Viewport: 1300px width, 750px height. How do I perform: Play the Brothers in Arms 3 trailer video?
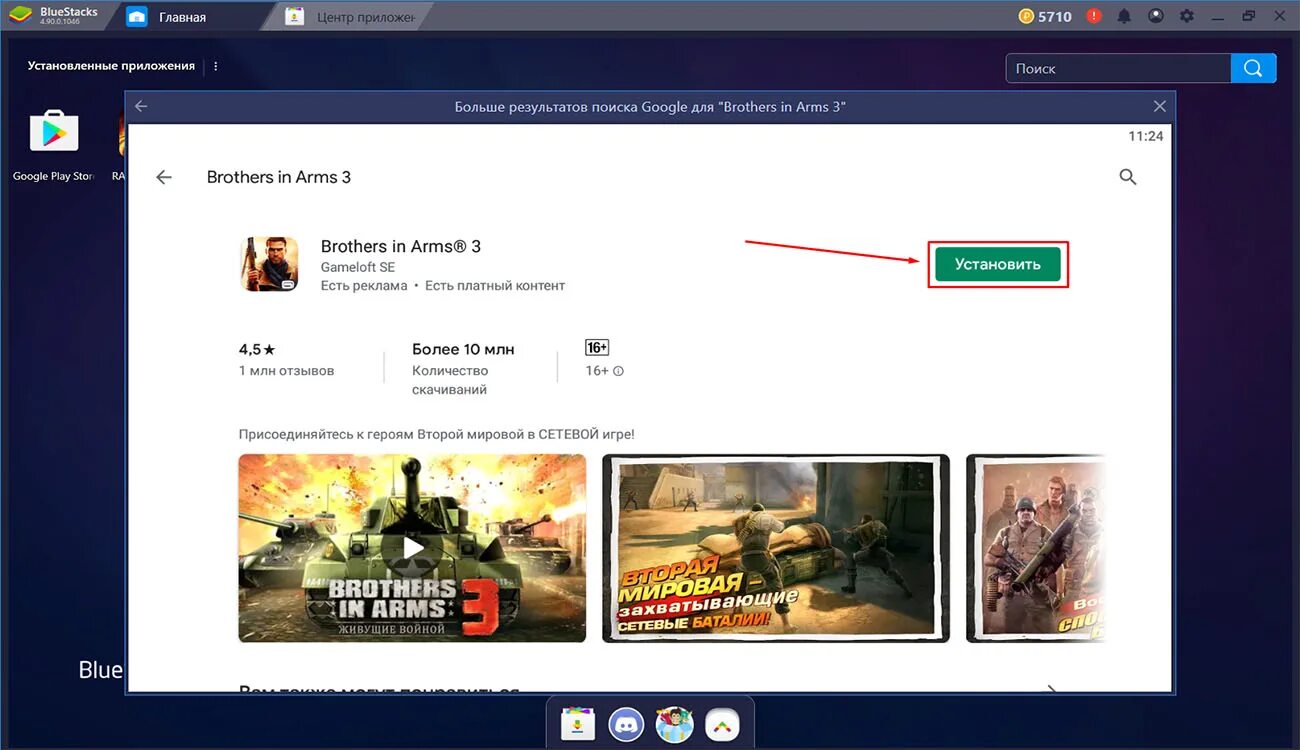[412, 548]
